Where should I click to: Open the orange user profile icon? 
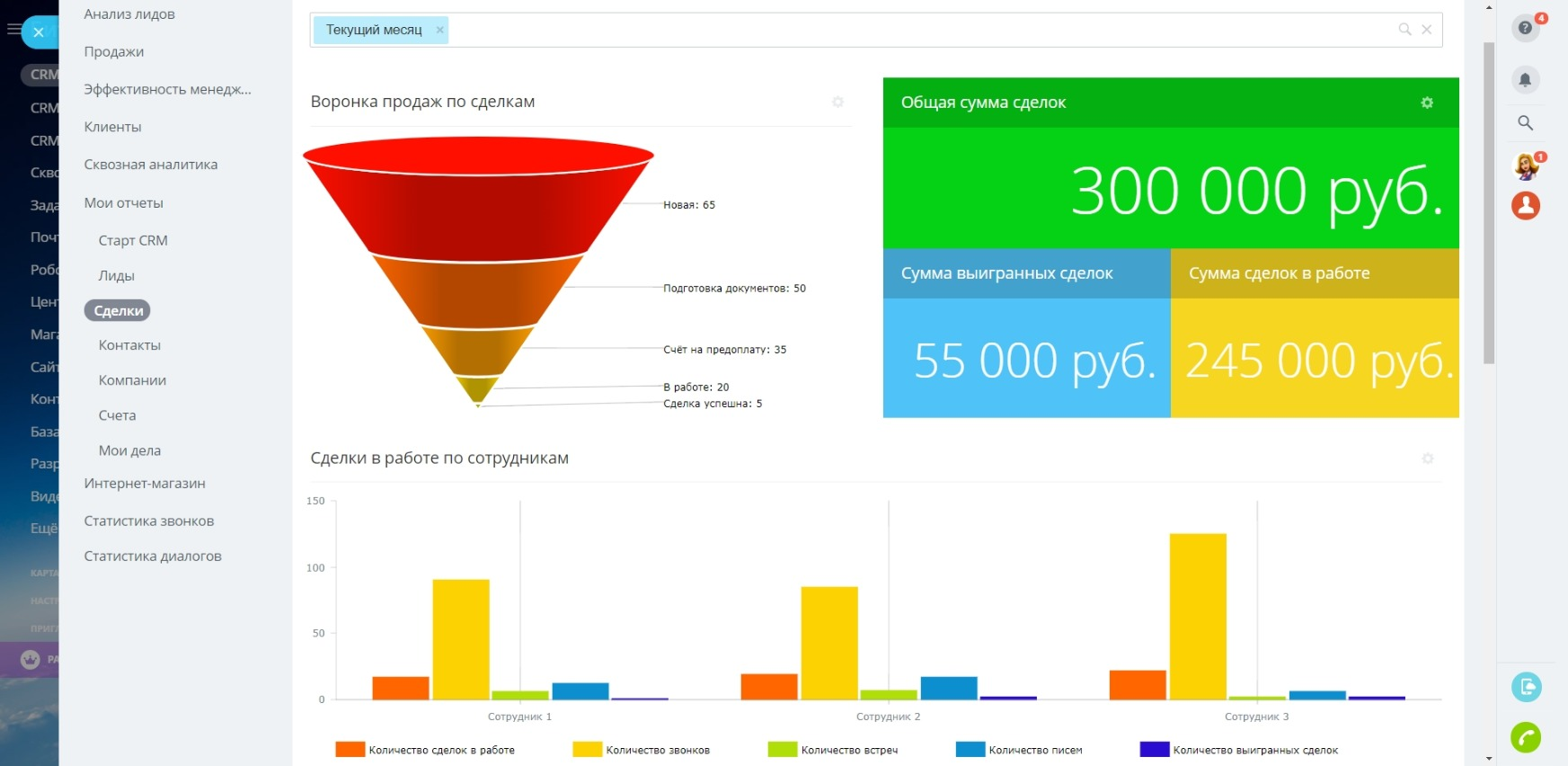click(x=1525, y=206)
